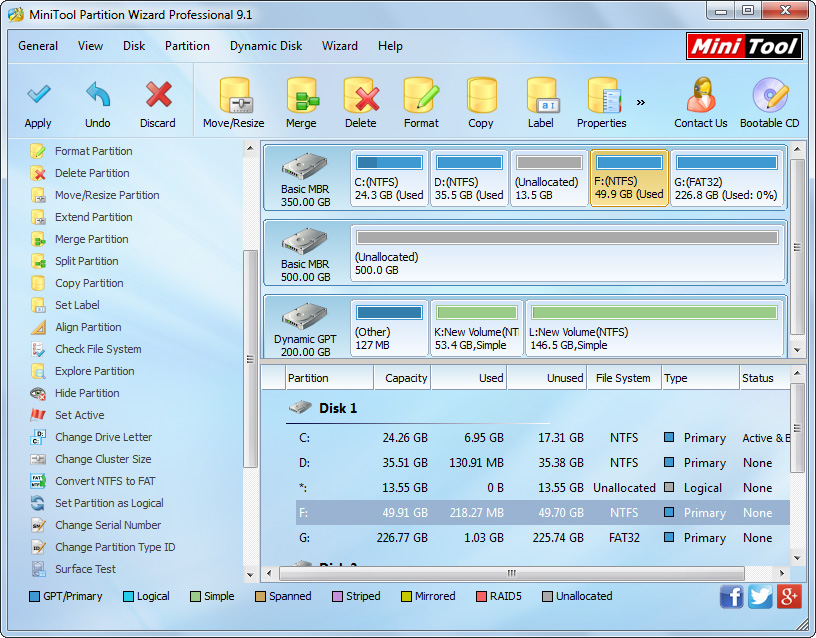
Task: Click the GPT/Primary legend color swatch
Action: click(x=34, y=596)
